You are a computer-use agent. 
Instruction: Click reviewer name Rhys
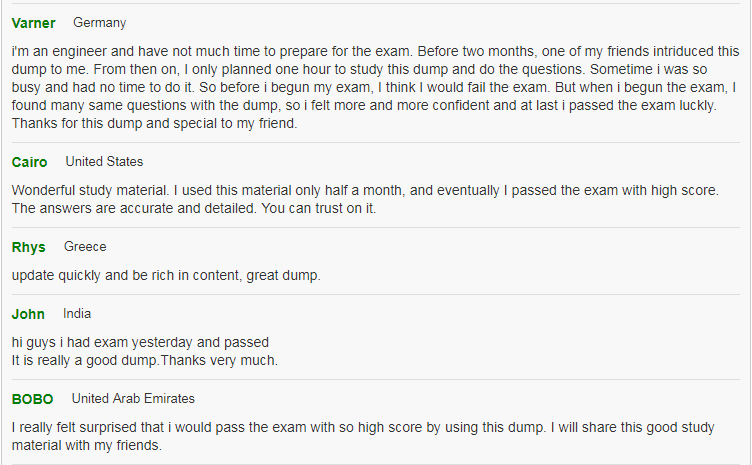click(29, 247)
